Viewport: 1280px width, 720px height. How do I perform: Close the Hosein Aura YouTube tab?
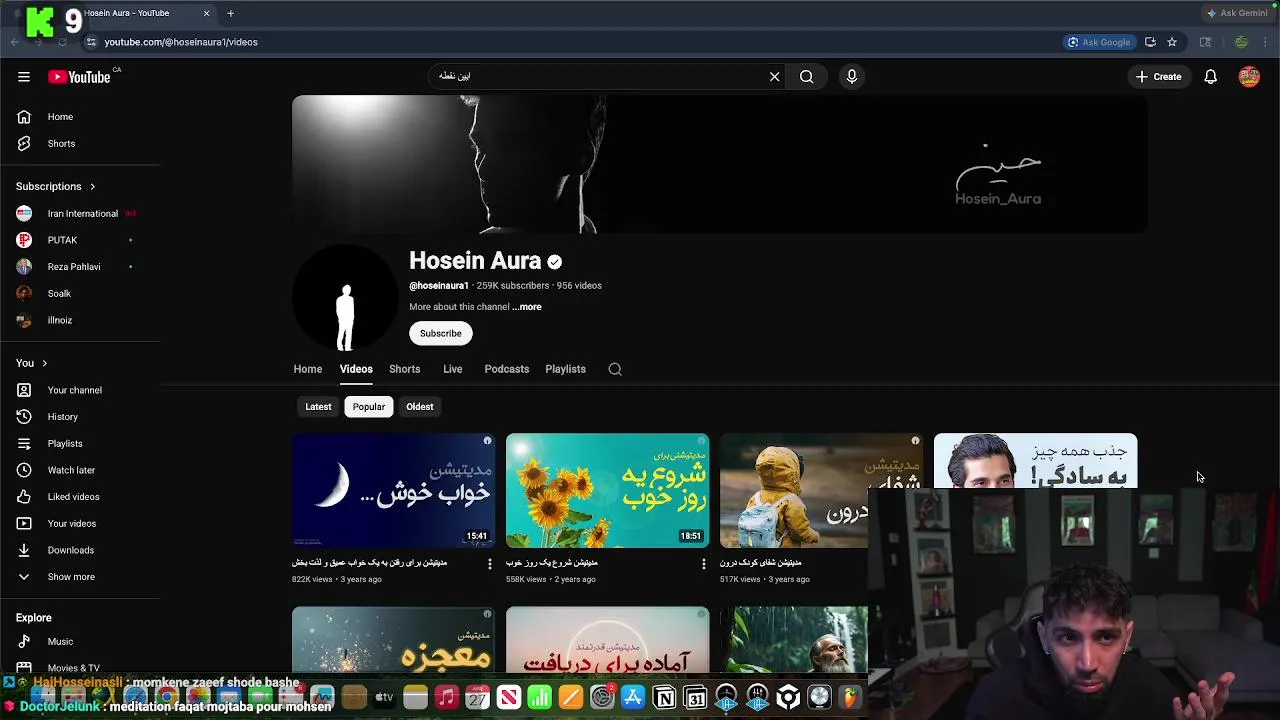click(207, 13)
